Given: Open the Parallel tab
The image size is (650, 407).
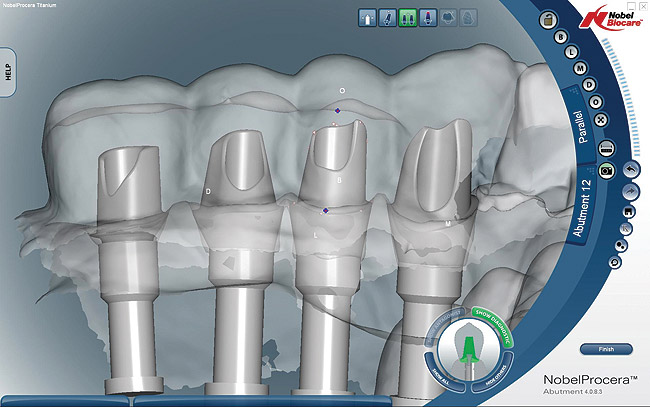Looking at the screenshot, I should click(x=577, y=129).
